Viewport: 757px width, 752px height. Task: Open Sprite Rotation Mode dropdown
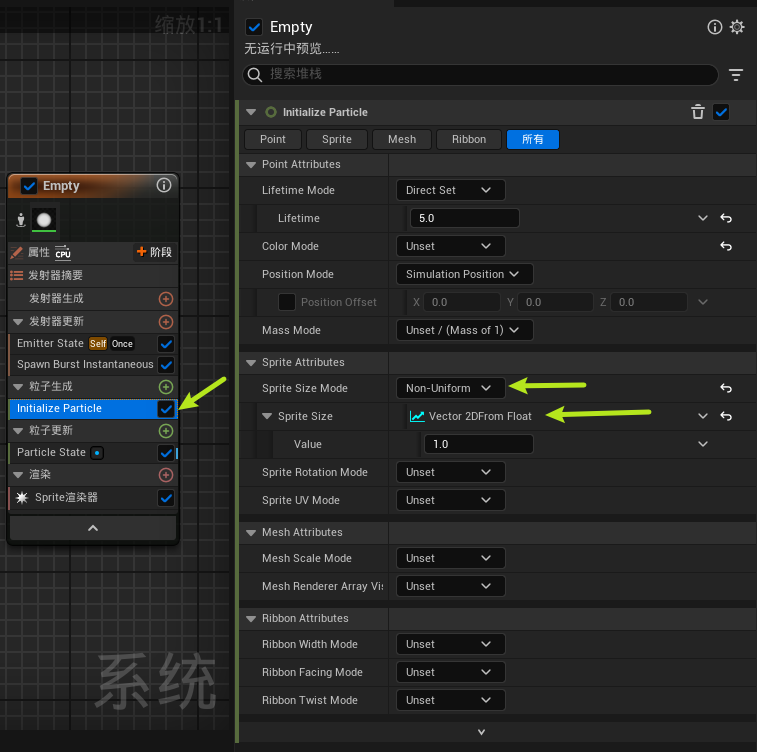450,472
